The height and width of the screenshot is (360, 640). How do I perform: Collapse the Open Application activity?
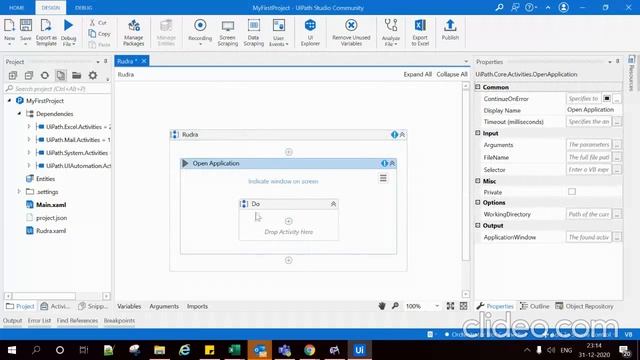(x=392, y=163)
